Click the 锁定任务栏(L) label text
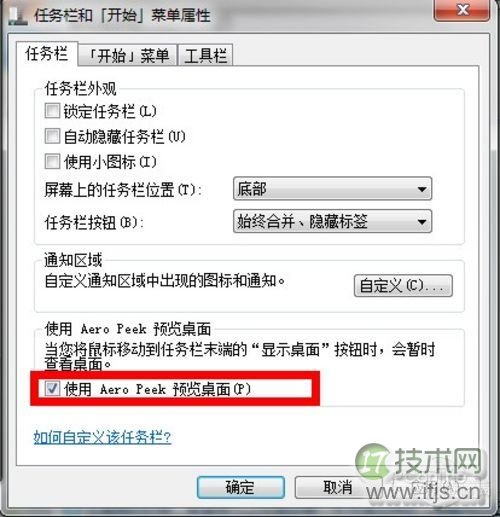This screenshot has height=517, width=500. coord(110,111)
